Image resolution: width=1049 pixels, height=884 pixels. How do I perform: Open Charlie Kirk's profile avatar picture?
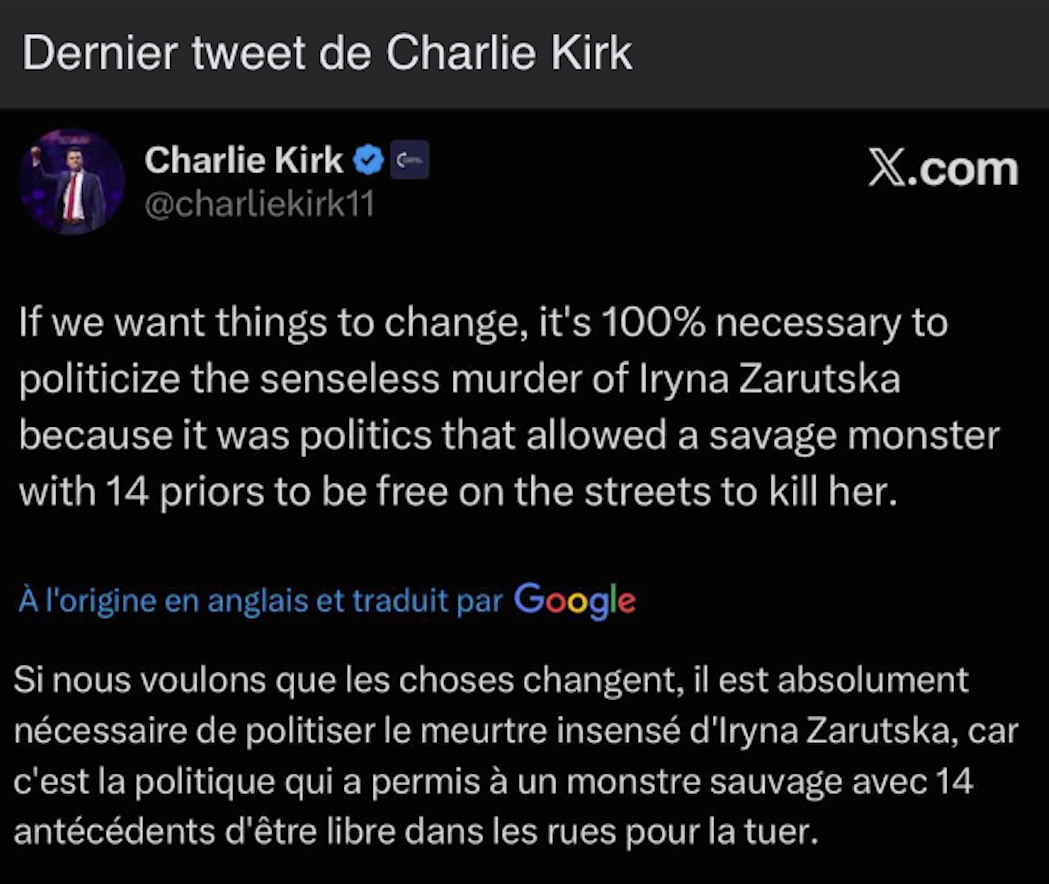[72, 181]
